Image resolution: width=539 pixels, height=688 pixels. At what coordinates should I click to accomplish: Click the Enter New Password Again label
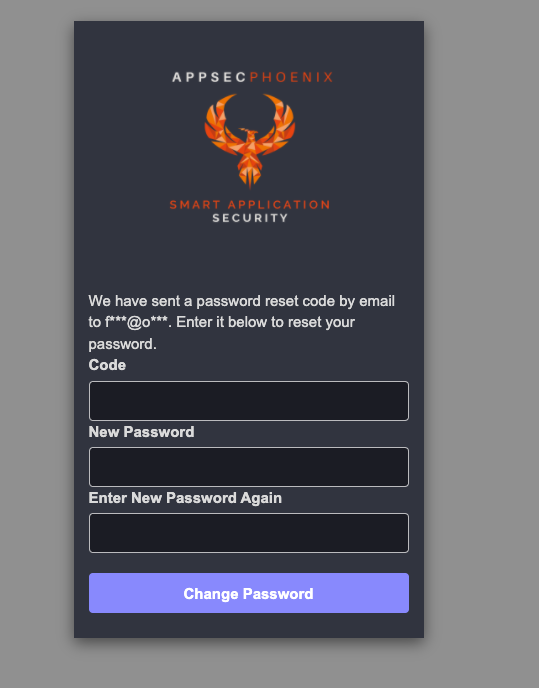(x=185, y=498)
